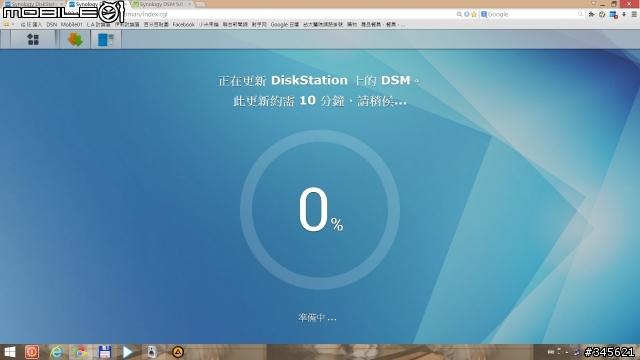Open the DSM main menu grid icon
The width and height of the screenshot is (640, 360).
tap(33, 40)
